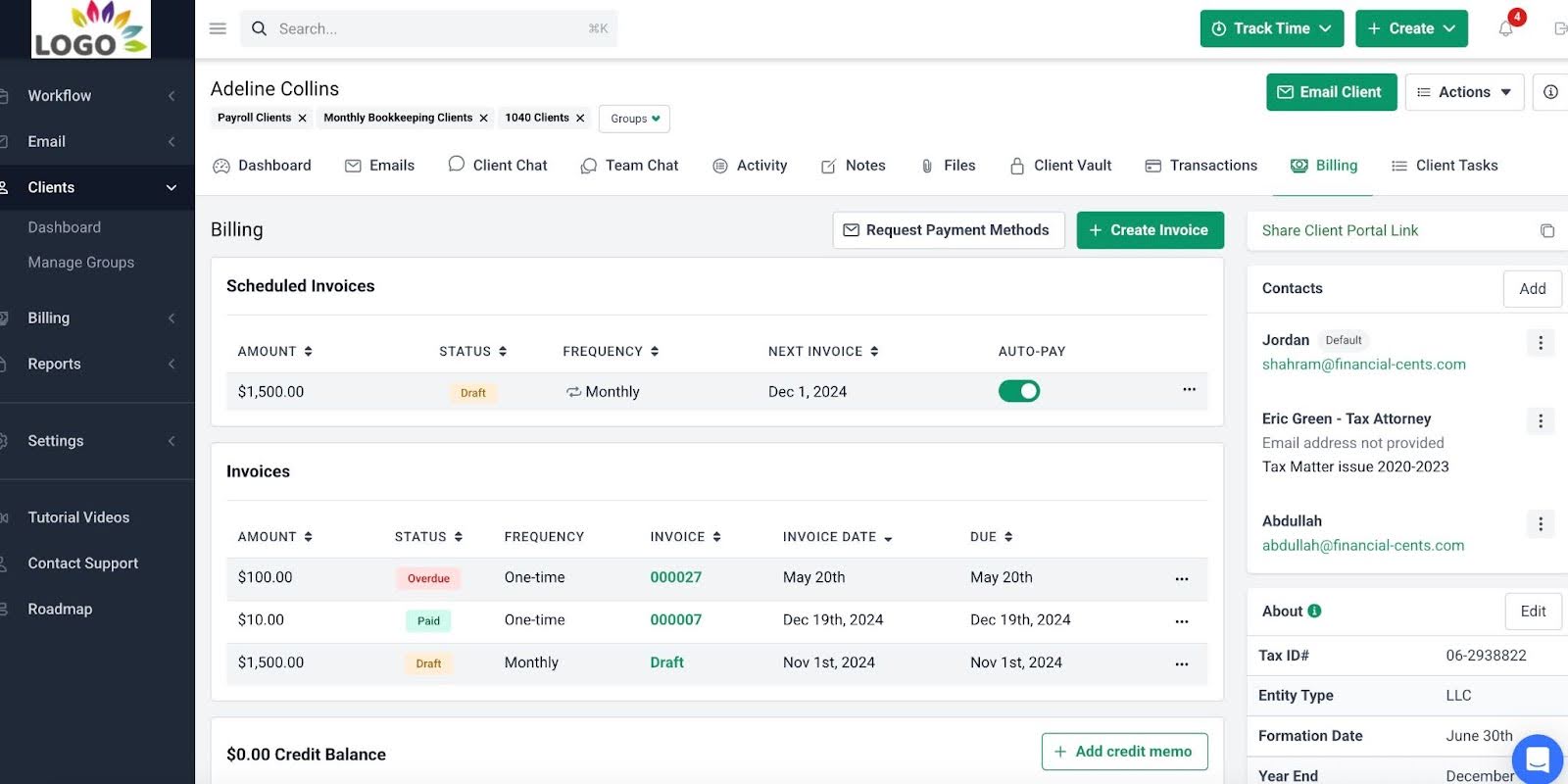Open the notifications bell
Viewport: 1568px width, 784px height.
coord(1506,28)
